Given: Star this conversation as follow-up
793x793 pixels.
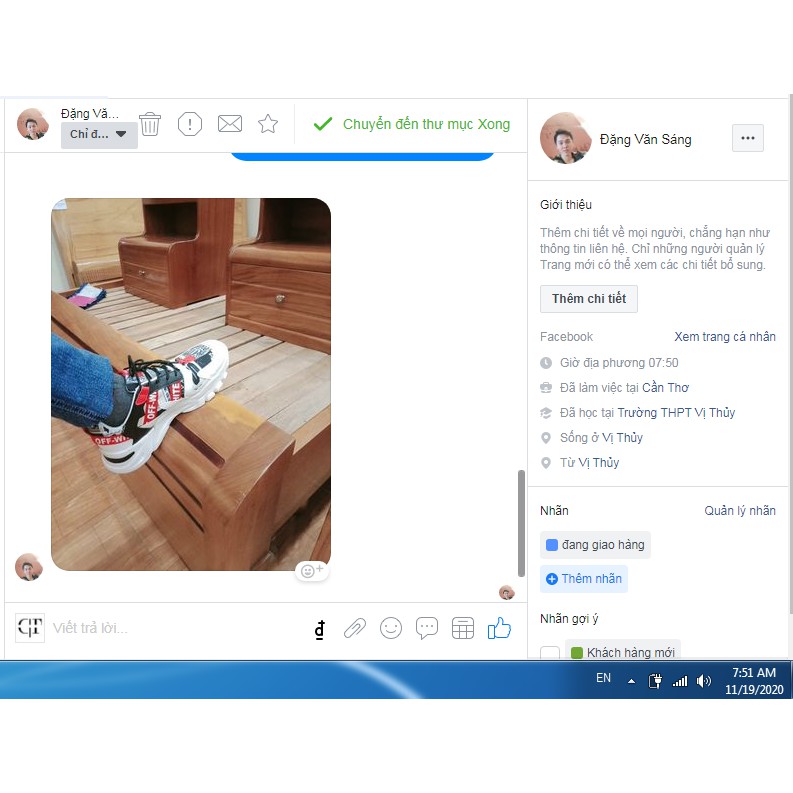Looking at the screenshot, I should (x=268, y=124).
